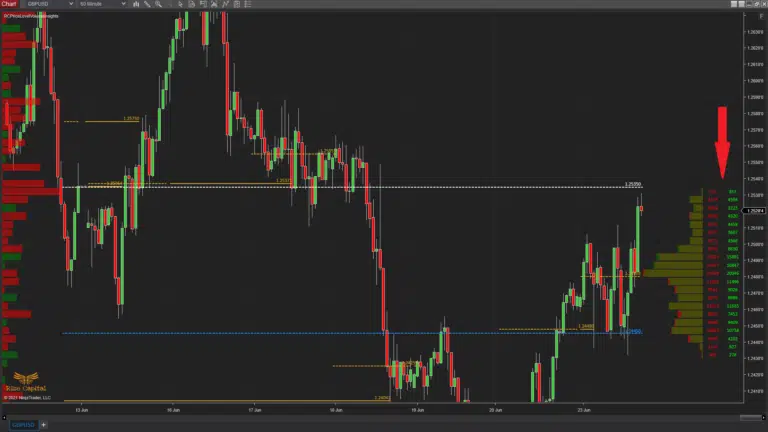Click the 13 Jun date label
This screenshot has height=432, width=768.
point(82,410)
